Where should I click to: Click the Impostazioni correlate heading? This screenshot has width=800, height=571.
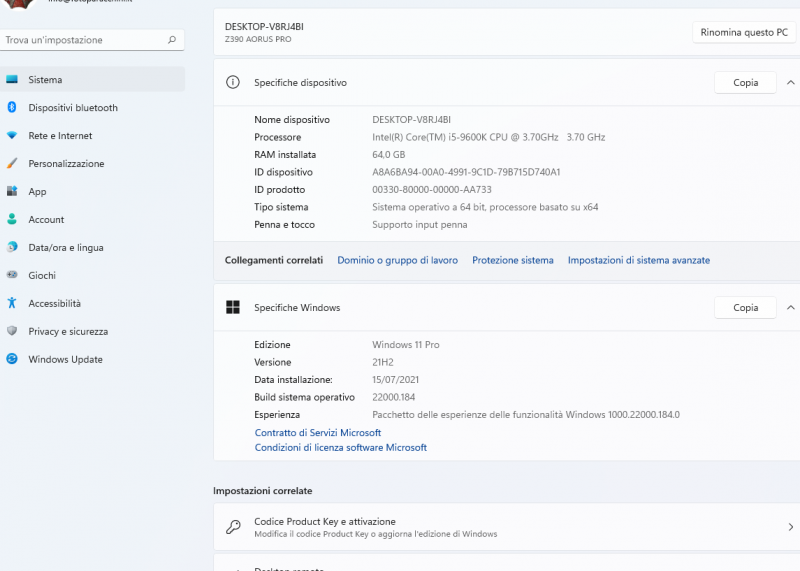pyautogui.click(x=263, y=491)
